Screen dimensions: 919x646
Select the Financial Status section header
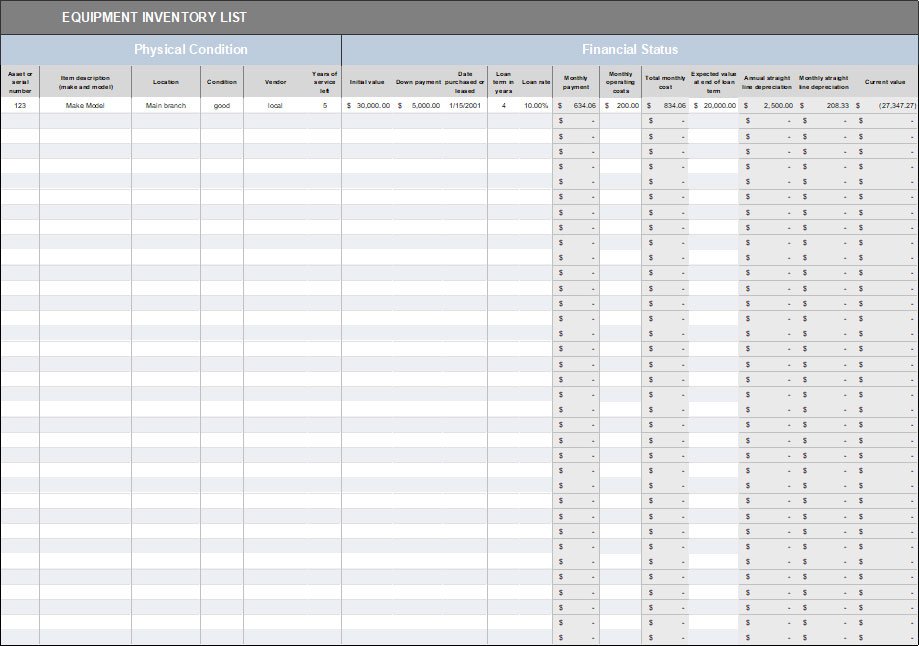point(629,49)
